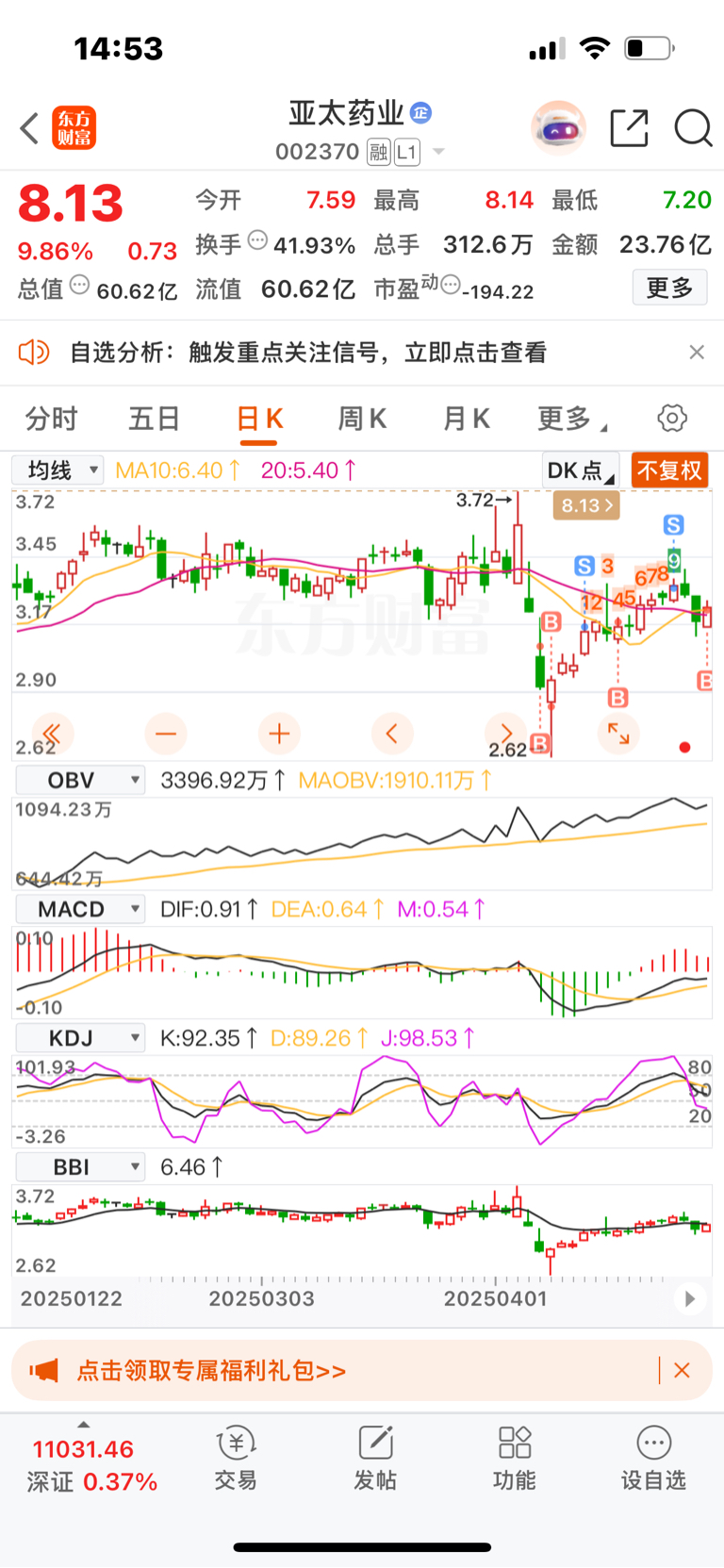Tap the 9.86% change percentage
The image size is (724, 1568).
click(56, 252)
